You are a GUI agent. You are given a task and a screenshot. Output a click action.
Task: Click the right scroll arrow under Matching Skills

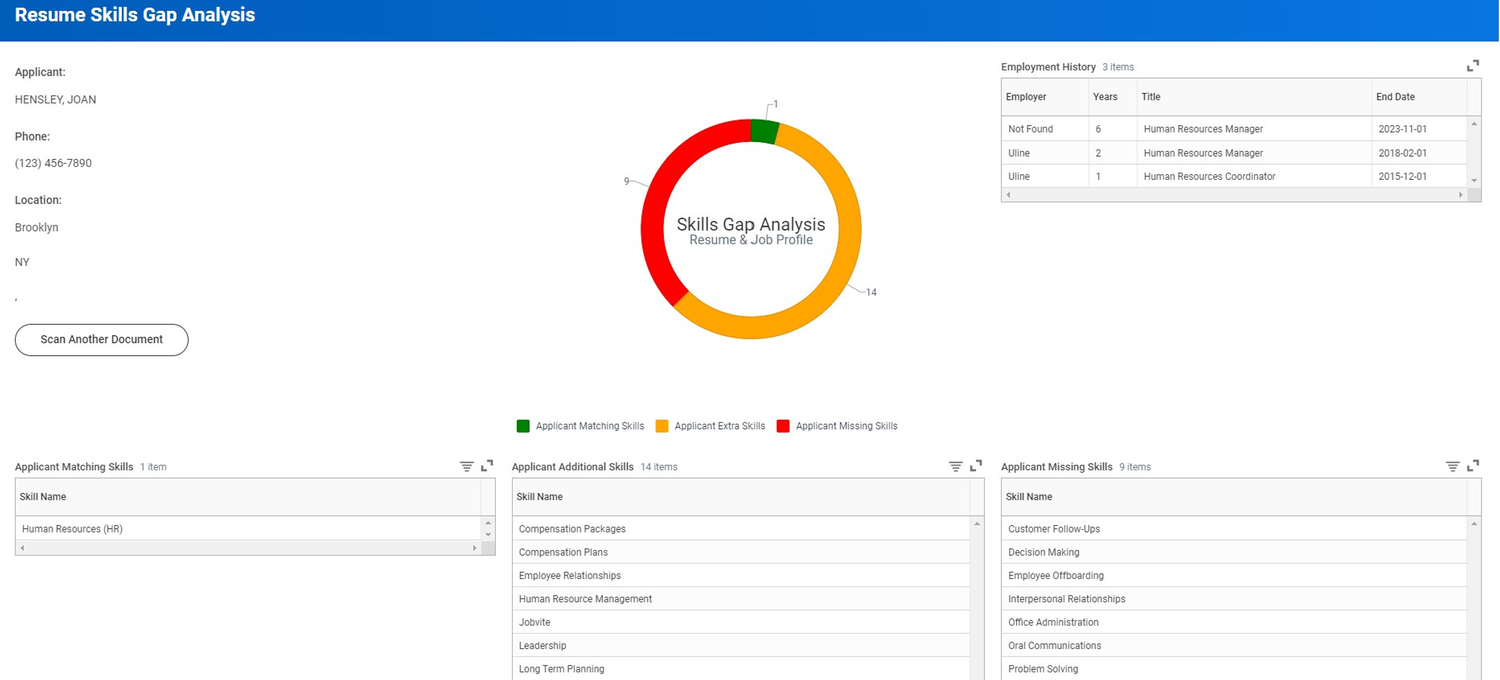pos(474,548)
